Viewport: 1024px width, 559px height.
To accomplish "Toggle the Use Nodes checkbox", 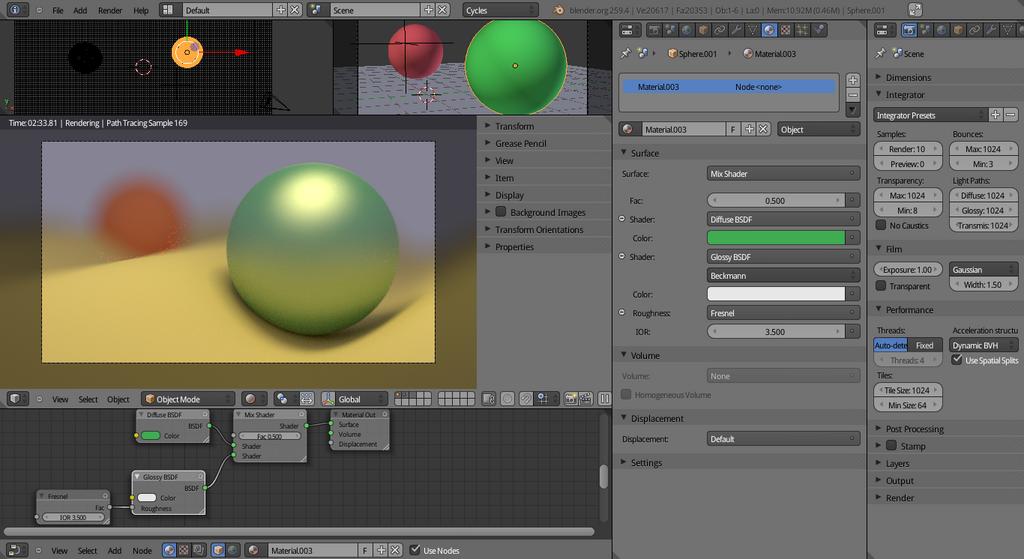I will point(415,550).
